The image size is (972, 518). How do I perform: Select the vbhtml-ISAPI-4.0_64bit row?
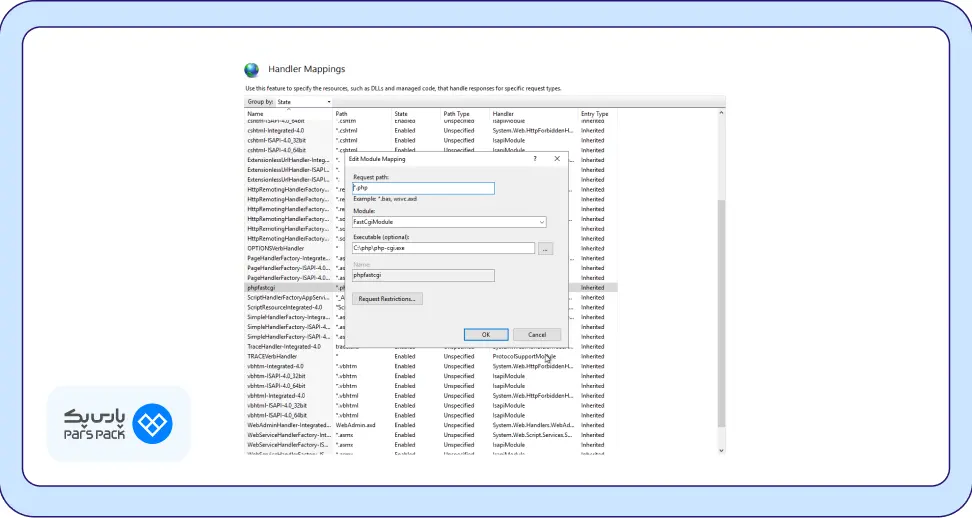point(431,416)
